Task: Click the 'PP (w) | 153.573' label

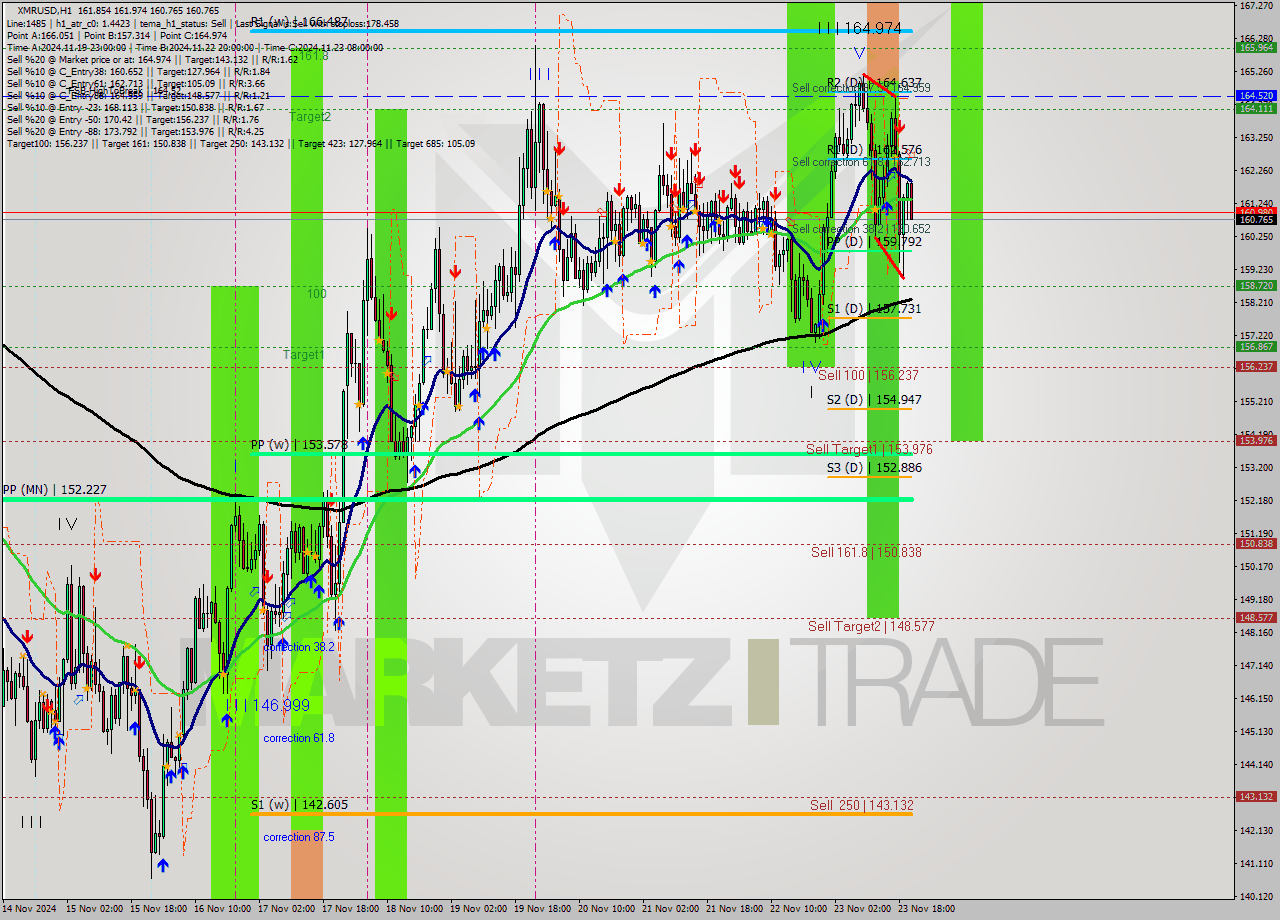Action: click(299, 444)
